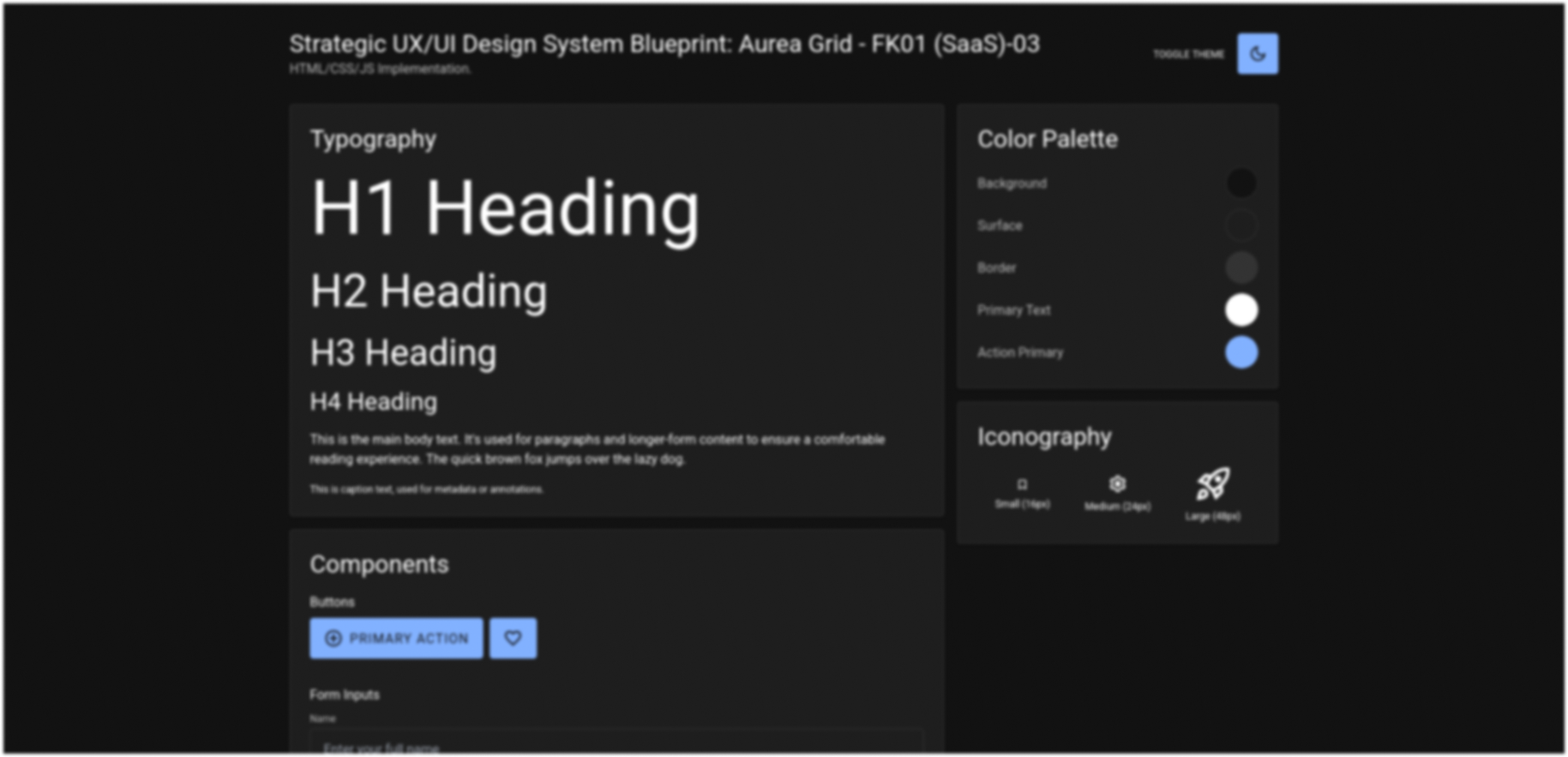Click the main body text paragraph
1568x757 pixels.
[597, 449]
